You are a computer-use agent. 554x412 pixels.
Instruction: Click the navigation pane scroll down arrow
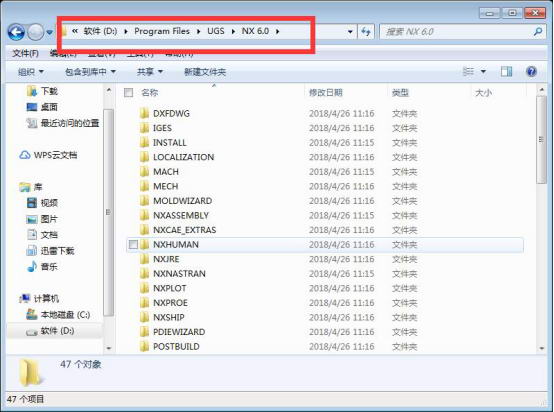tap(109, 348)
